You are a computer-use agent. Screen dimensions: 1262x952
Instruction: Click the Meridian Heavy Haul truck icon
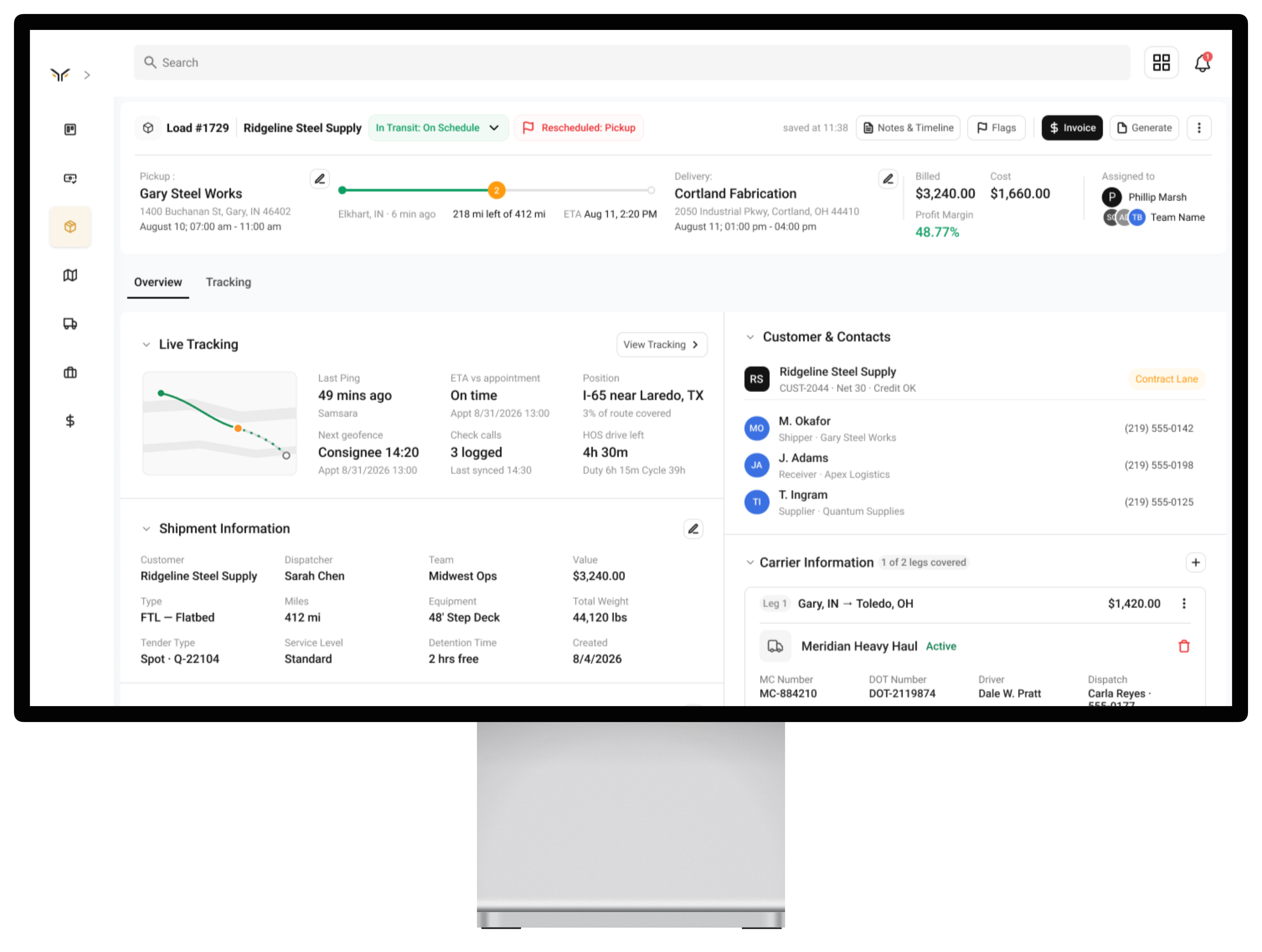pos(775,646)
